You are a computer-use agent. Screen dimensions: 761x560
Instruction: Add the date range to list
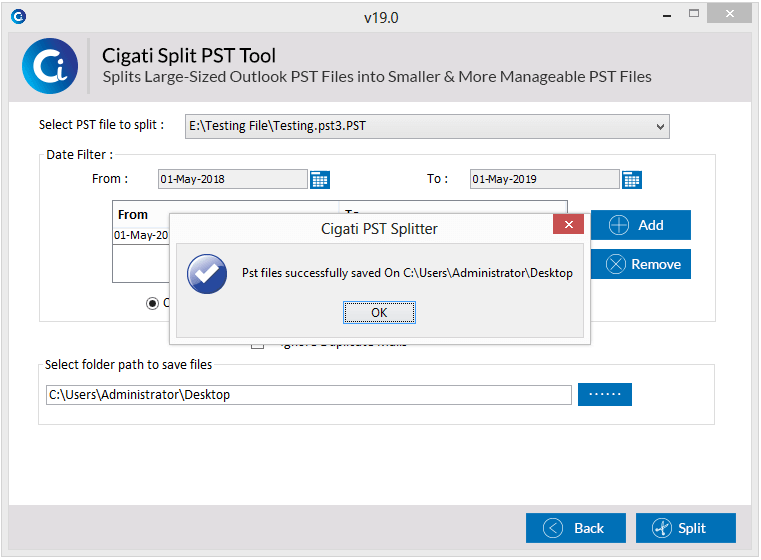[x=641, y=225]
